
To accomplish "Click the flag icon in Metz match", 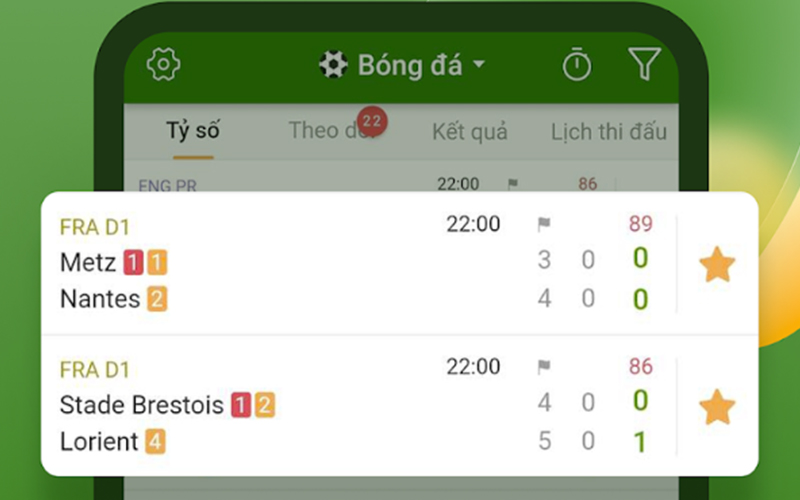I will [544, 225].
